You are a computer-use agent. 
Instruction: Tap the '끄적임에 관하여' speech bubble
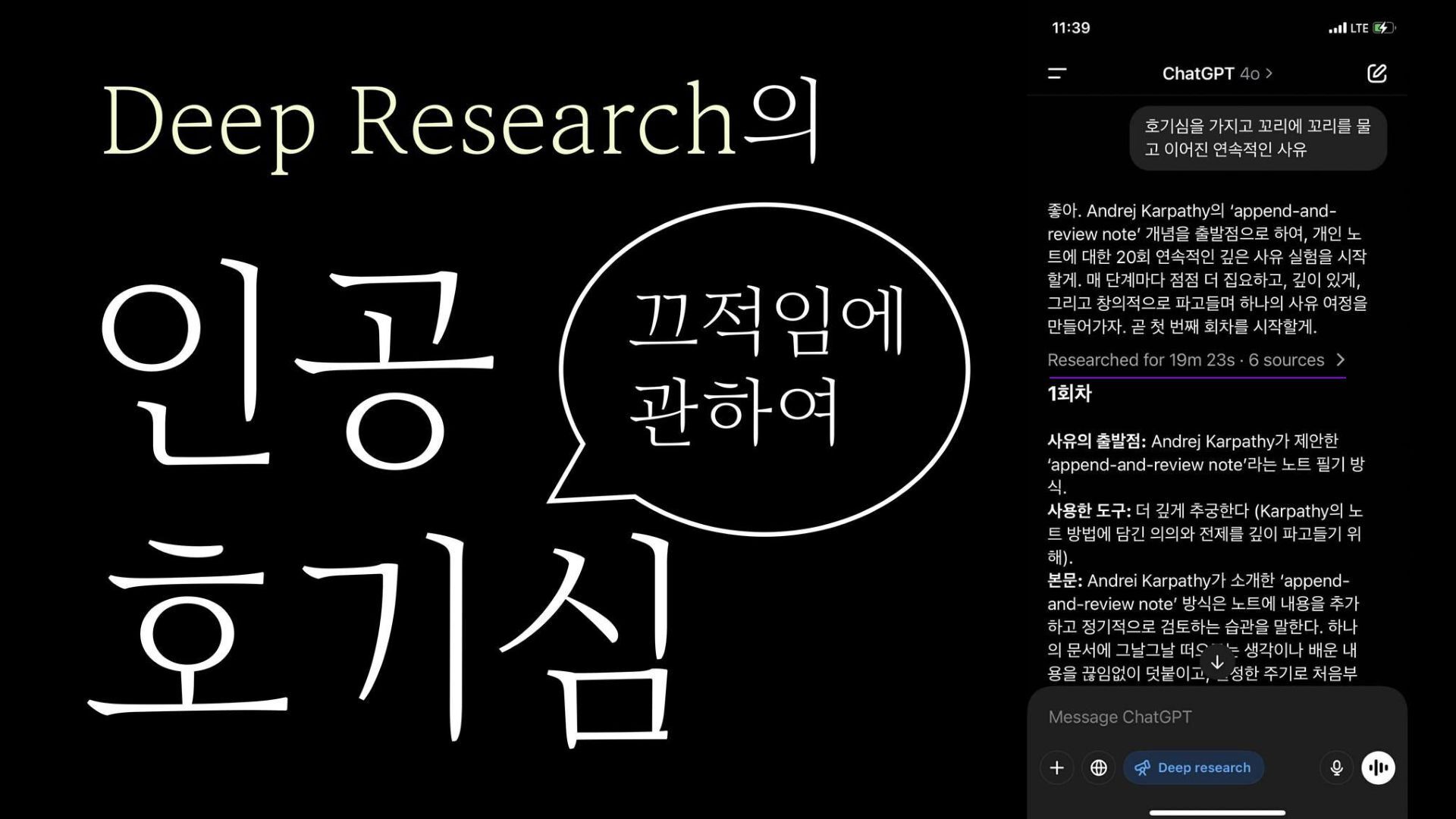(x=766, y=368)
